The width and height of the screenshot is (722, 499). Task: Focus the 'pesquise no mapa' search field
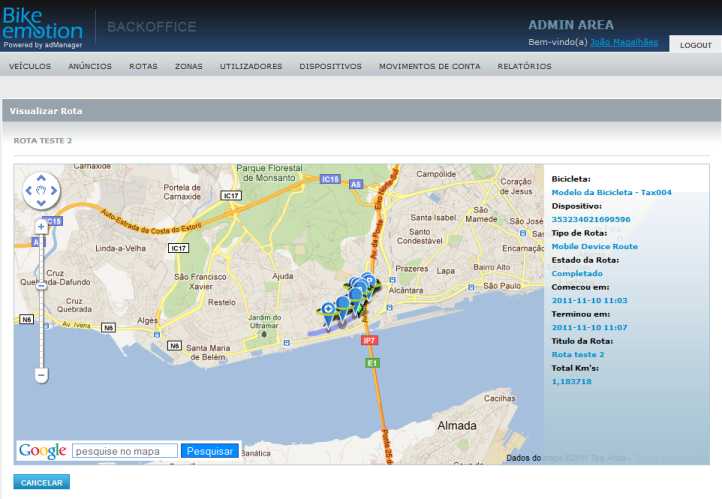click(x=125, y=451)
